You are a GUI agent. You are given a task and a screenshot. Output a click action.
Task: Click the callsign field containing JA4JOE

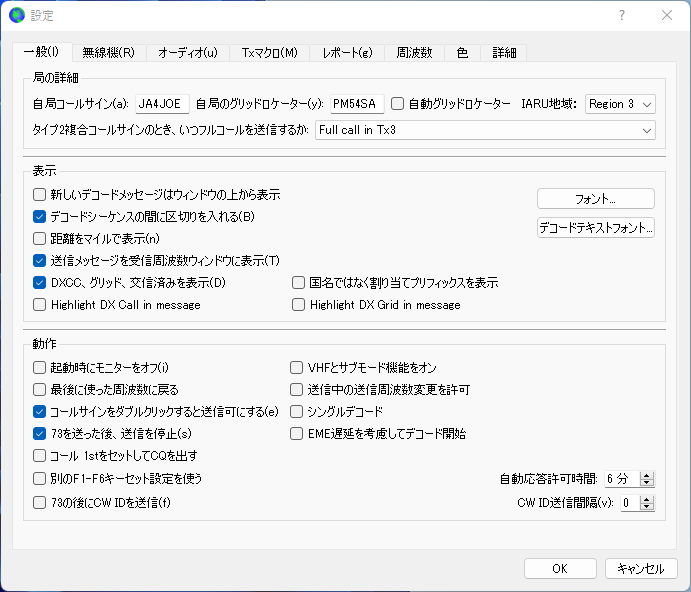pyautogui.click(x=162, y=104)
